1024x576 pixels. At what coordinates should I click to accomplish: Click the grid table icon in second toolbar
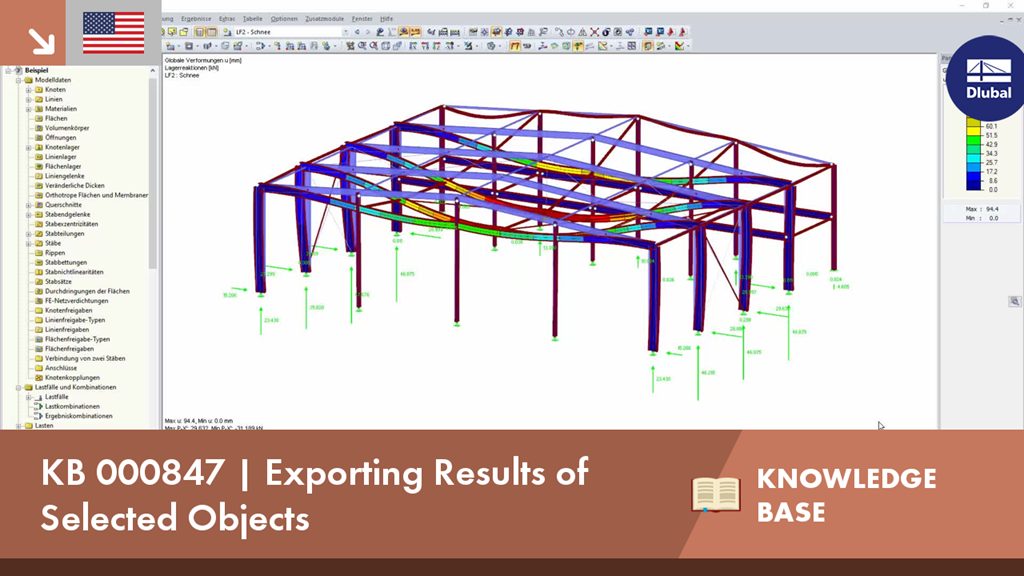click(x=632, y=46)
